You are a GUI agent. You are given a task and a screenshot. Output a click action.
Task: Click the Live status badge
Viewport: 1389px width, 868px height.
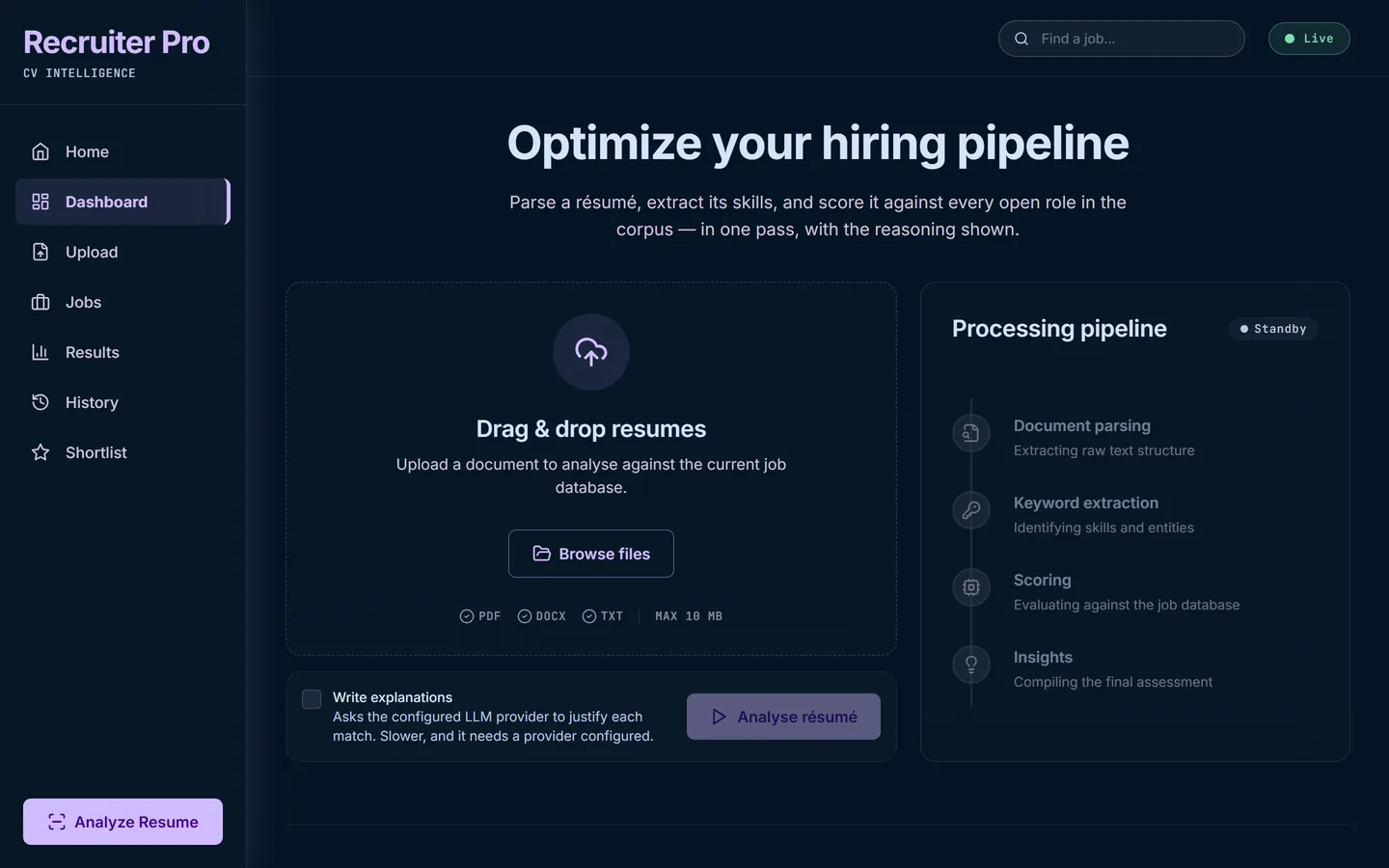[x=1309, y=39]
